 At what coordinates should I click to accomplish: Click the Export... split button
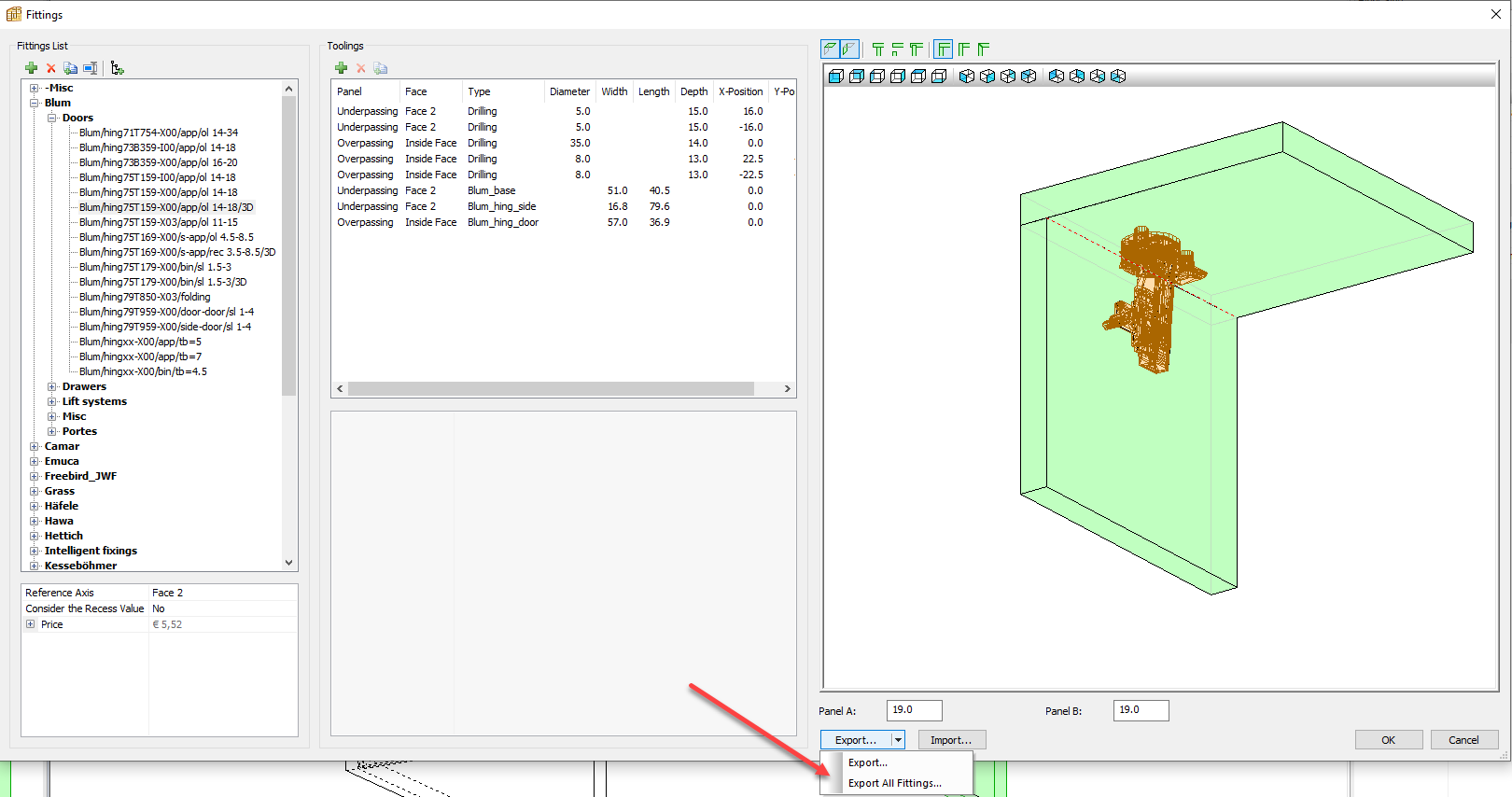tap(856, 740)
